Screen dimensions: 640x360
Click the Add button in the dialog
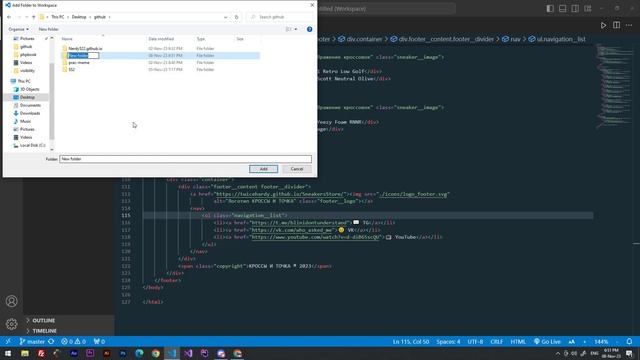coord(263,169)
